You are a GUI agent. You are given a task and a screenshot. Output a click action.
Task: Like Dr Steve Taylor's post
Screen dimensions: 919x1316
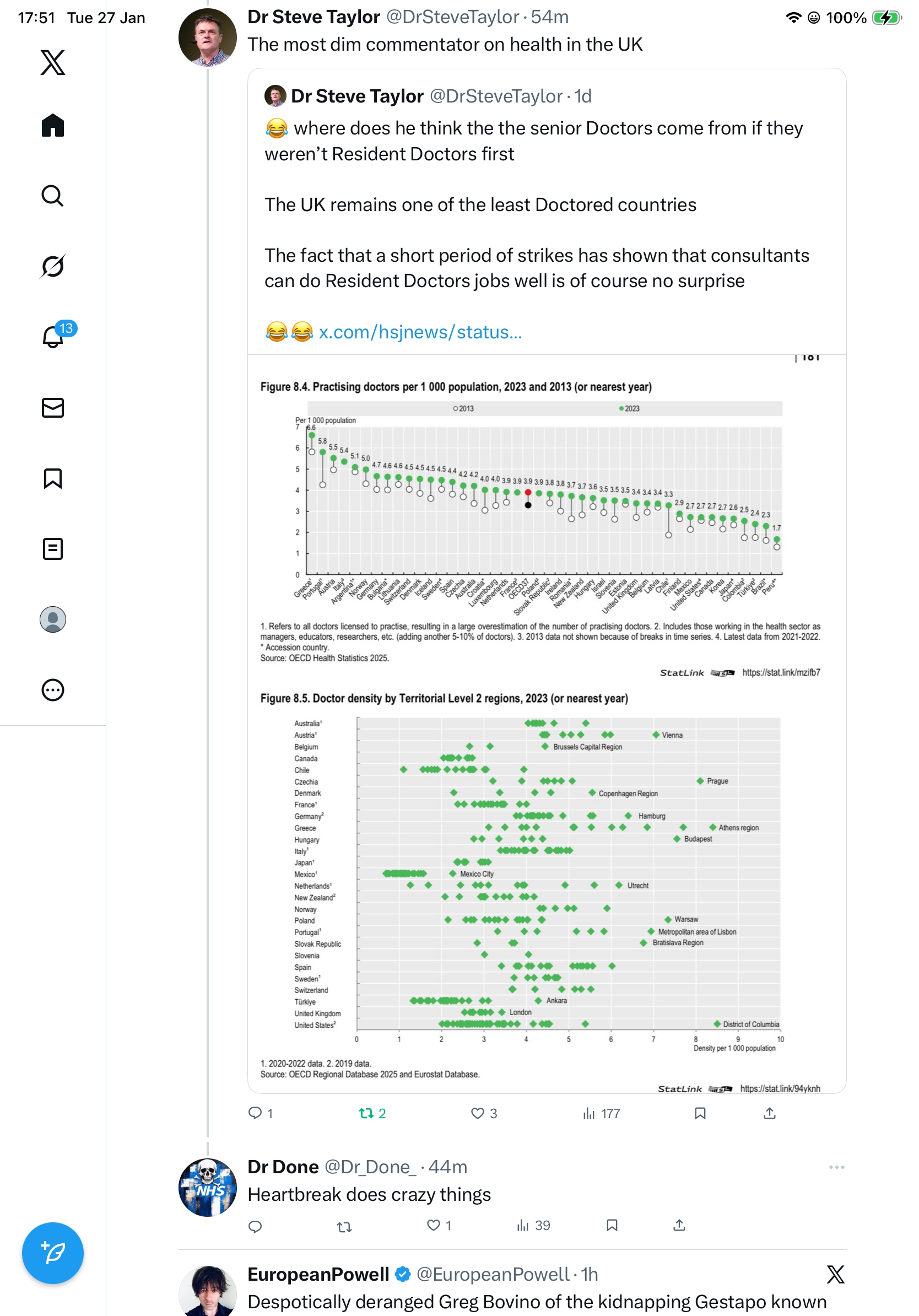(x=477, y=1113)
